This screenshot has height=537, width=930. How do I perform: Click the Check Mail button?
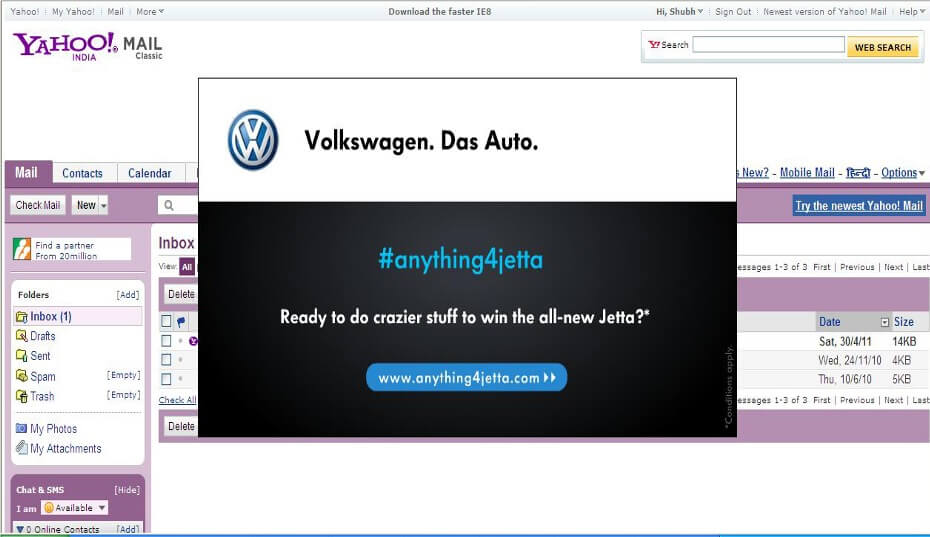[38, 205]
